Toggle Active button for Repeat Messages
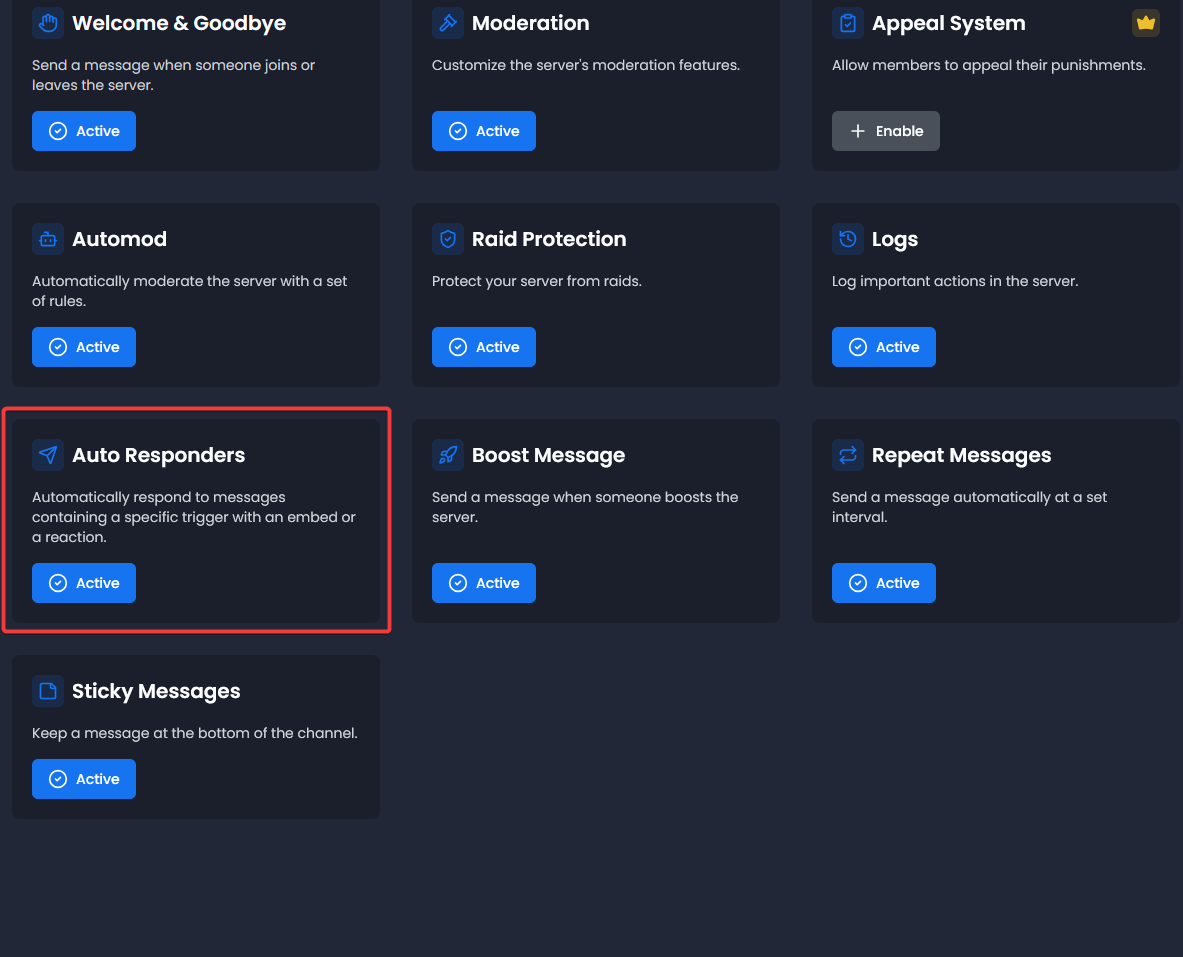 883,583
